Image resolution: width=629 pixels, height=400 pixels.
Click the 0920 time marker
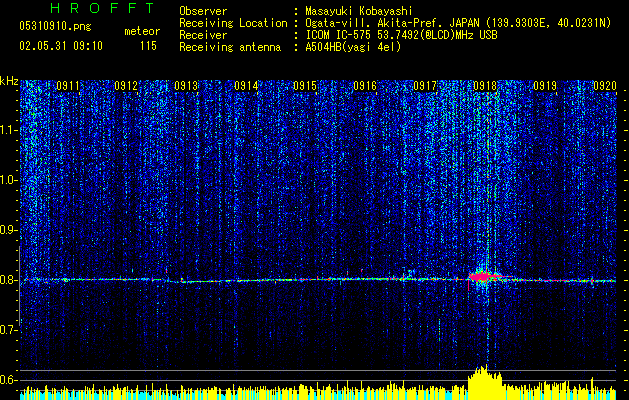(x=605, y=86)
